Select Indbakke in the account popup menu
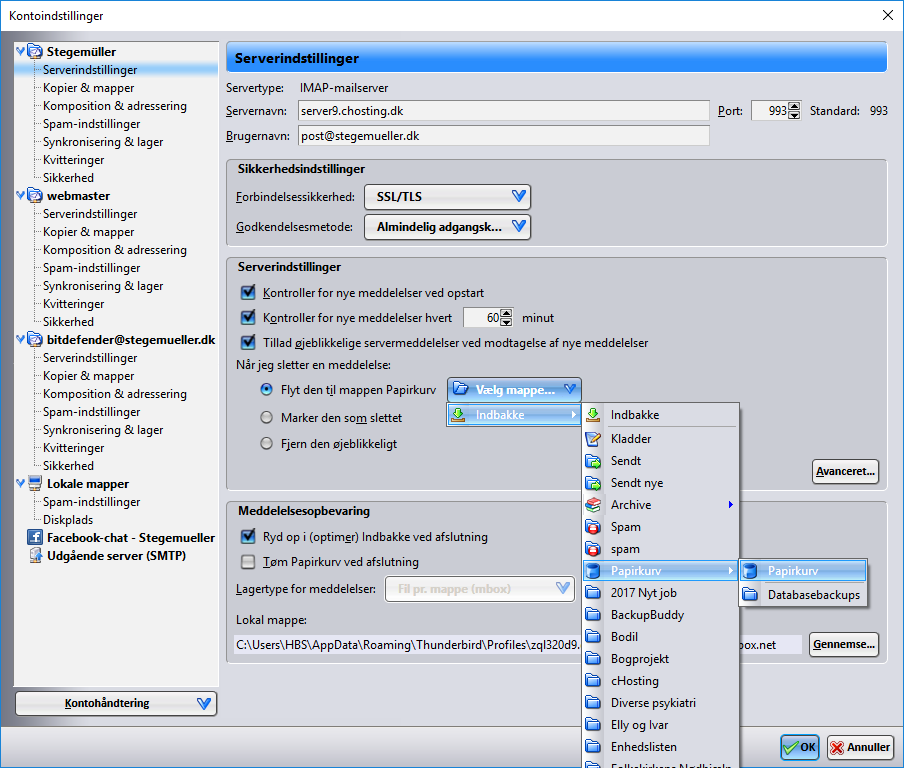Viewport: 904px width, 768px height. tap(513, 415)
